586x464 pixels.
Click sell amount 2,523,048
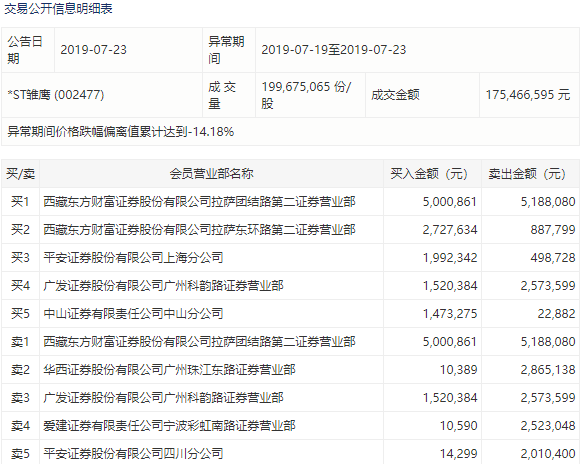click(548, 426)
